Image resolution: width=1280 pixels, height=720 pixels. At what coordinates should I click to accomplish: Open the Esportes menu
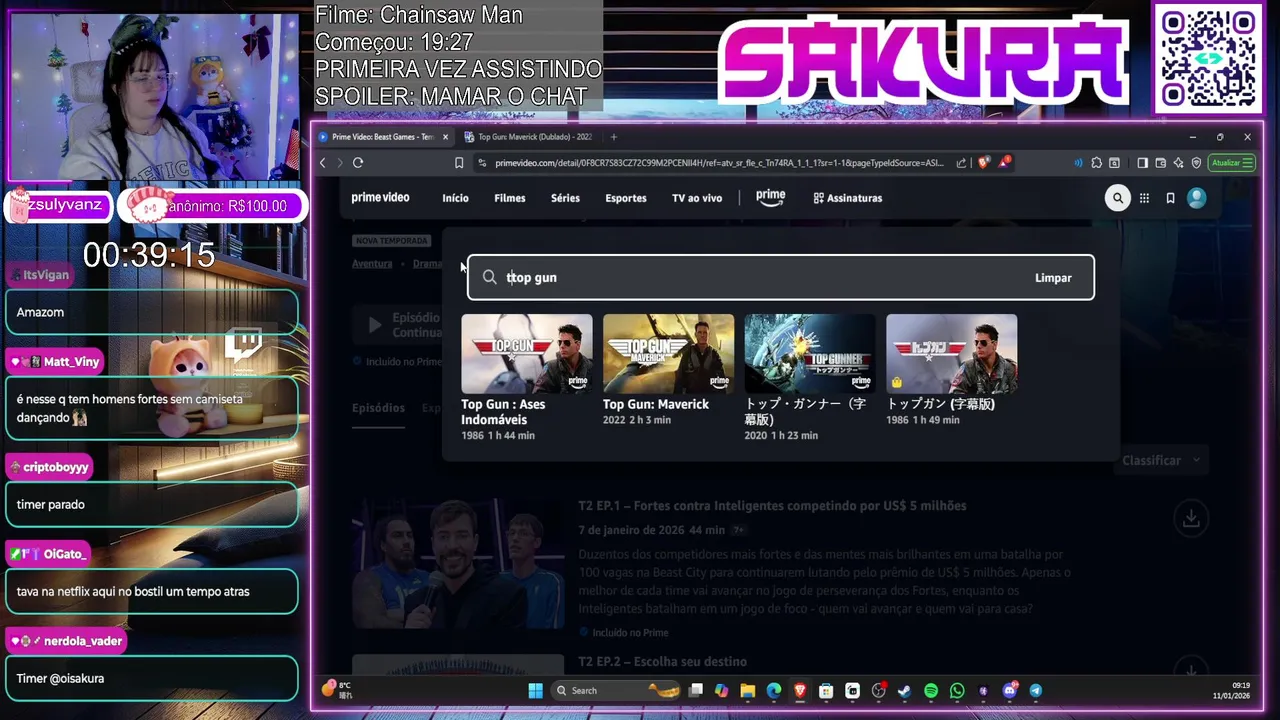pos(626,198)
